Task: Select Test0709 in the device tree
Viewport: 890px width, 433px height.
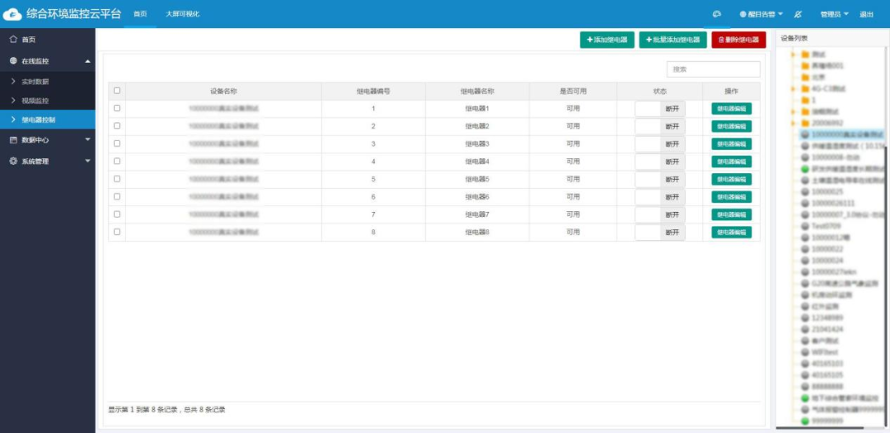Action: click(x=826, y=226)
